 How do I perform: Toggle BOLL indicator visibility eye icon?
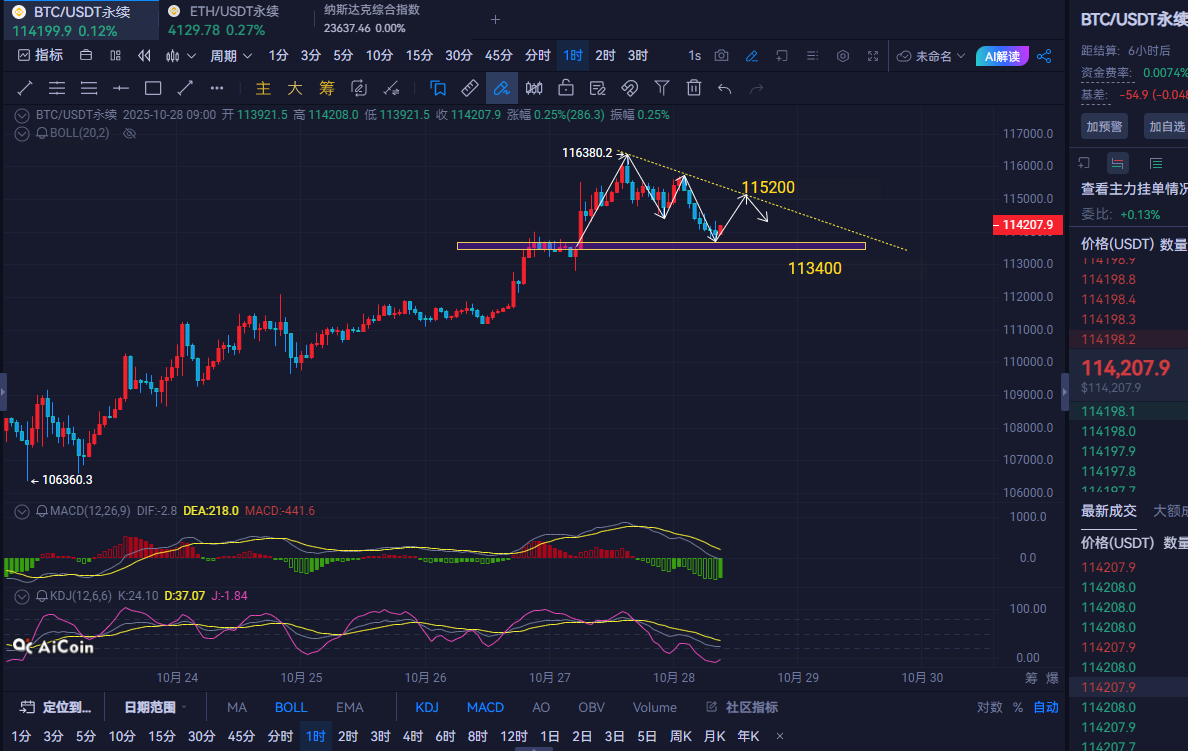click(129, 133)
